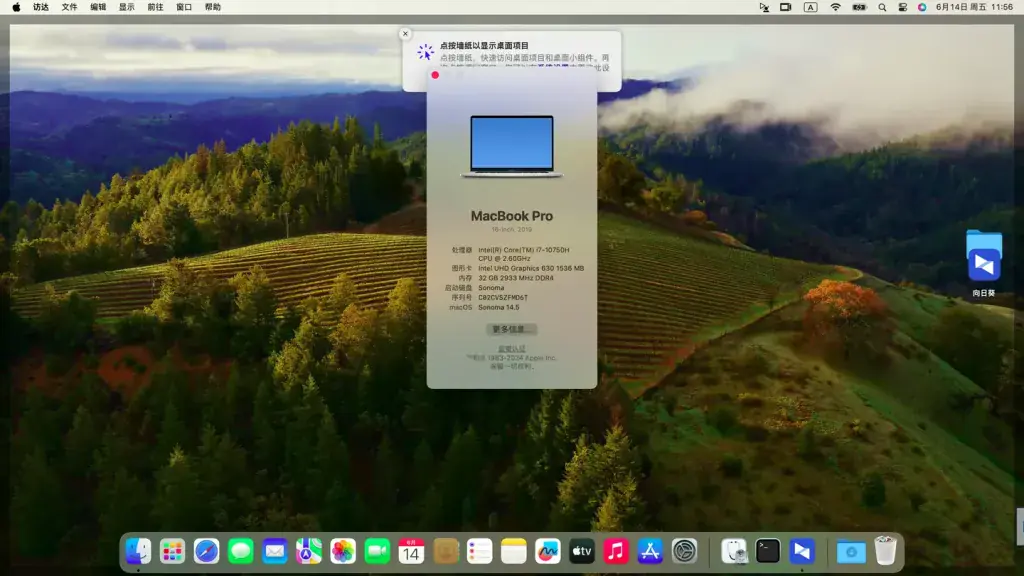Open the Messages app in the Dock

tap(240, 551)
